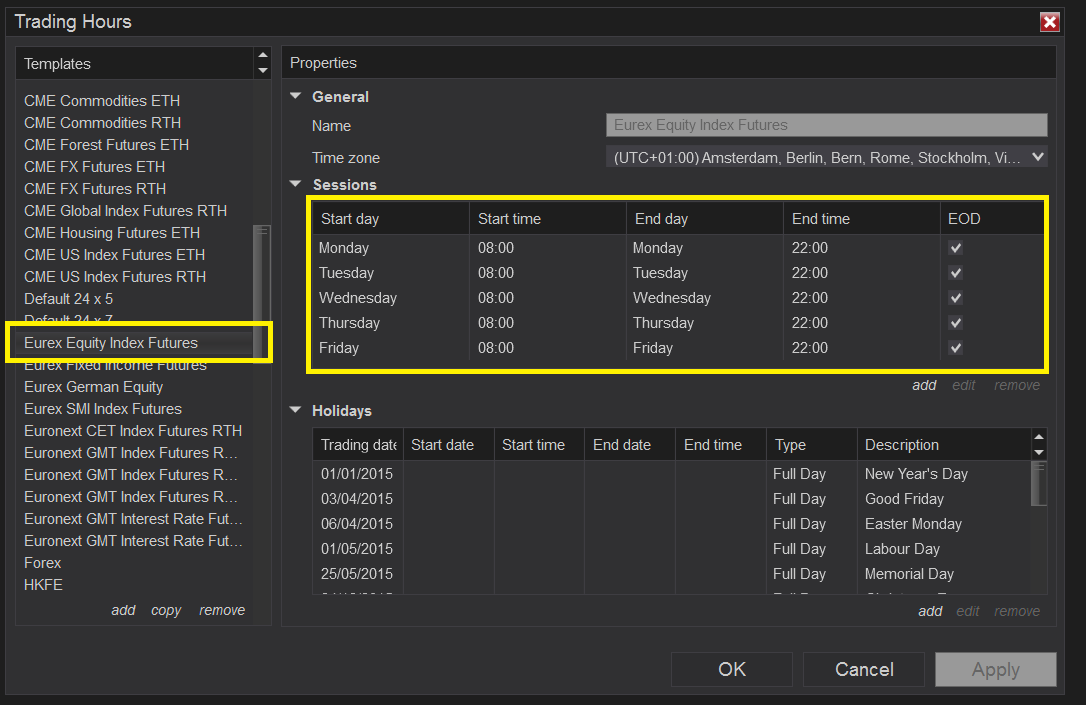Click the Apply button

[x=995, y=669]
